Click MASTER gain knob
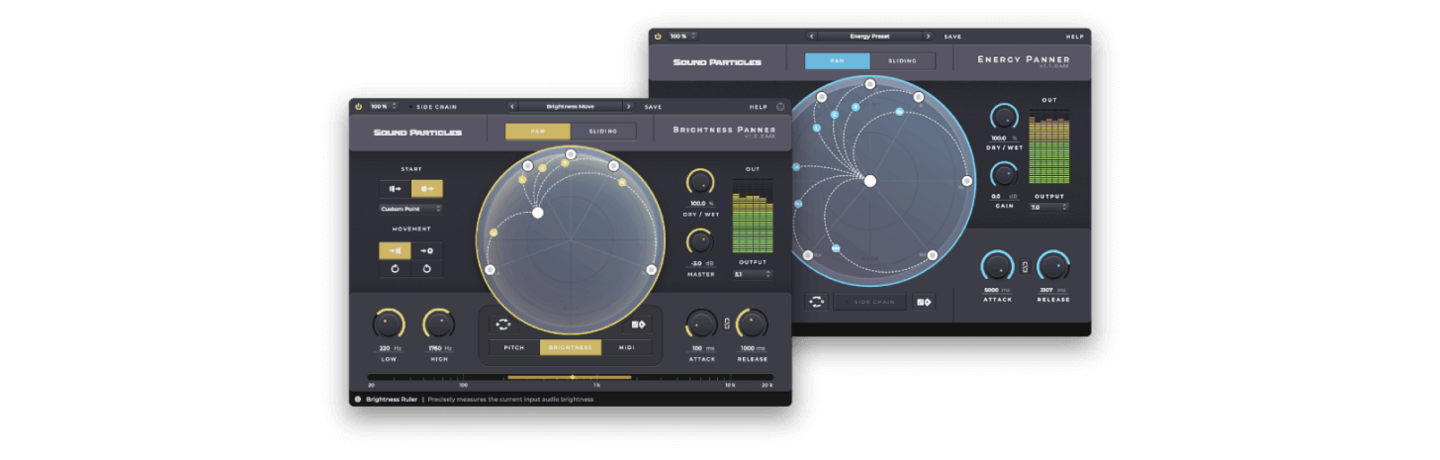1440x460 pixels. coord(700,242)
